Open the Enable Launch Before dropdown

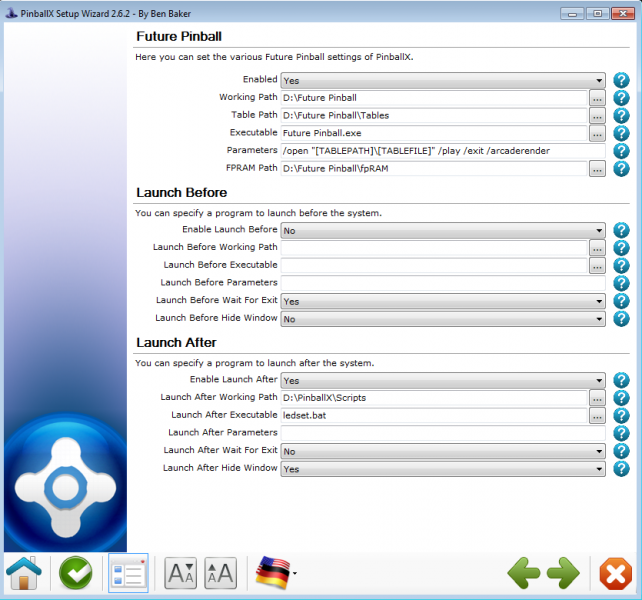(x=443, y=230)
